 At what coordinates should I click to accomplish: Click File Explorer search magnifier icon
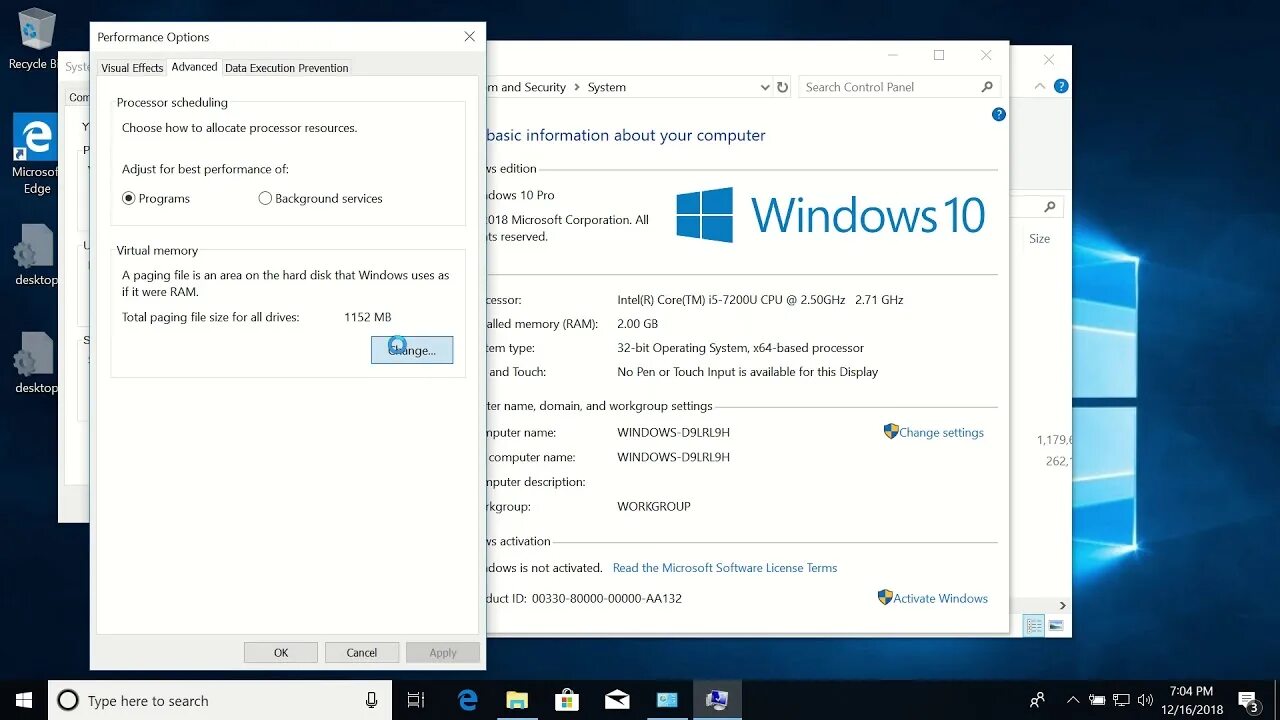1049,207
